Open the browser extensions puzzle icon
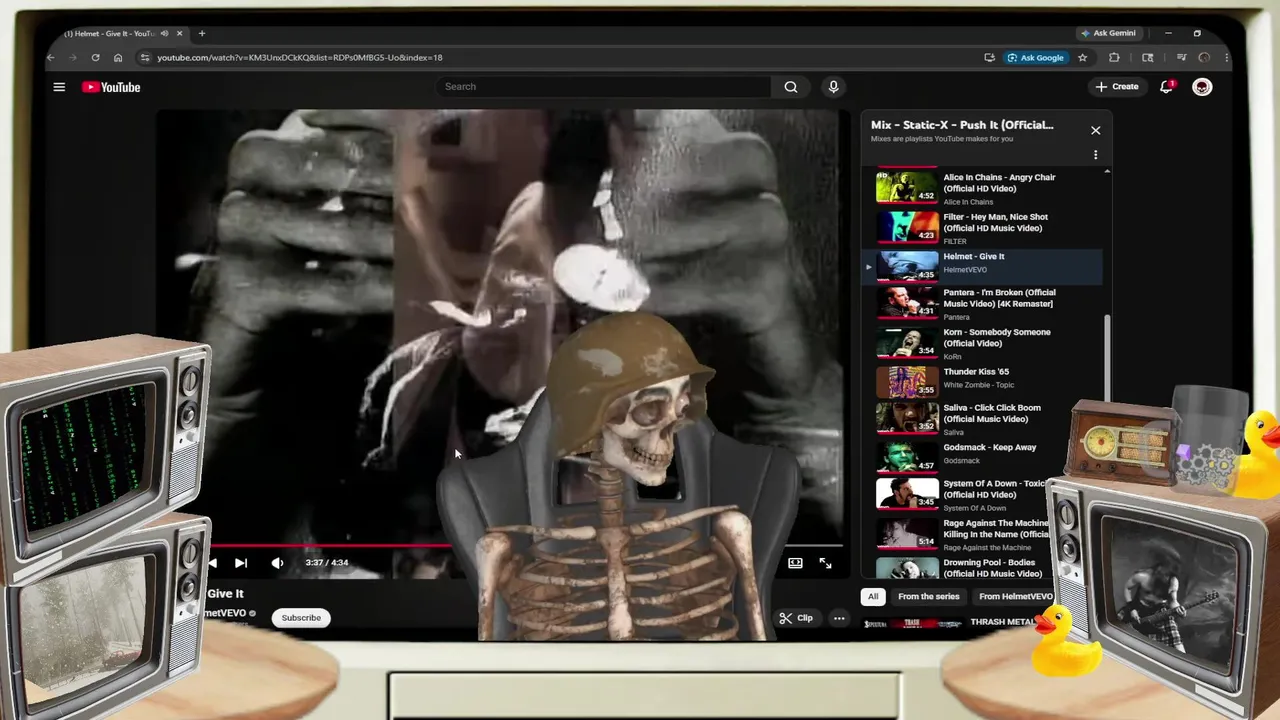 pos(1114,58)
